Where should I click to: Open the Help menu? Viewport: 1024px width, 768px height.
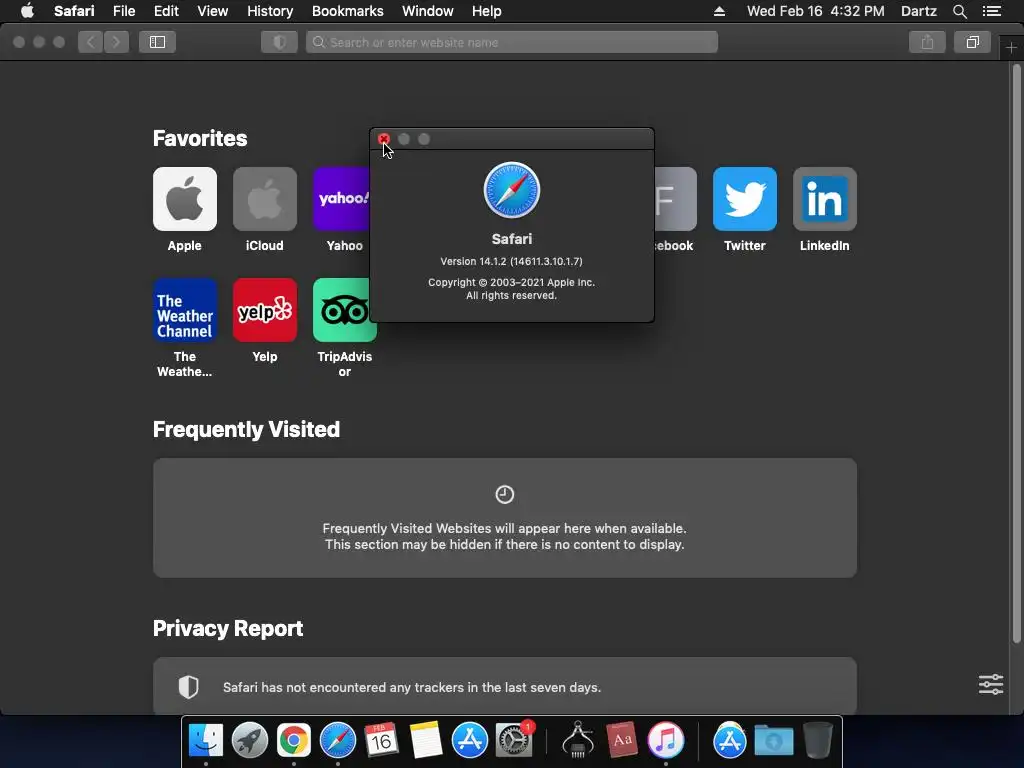coord(487,11)
